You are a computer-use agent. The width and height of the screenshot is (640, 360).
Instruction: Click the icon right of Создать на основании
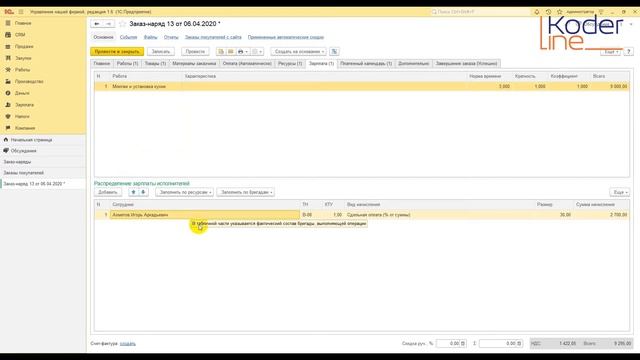click(334, 51)
